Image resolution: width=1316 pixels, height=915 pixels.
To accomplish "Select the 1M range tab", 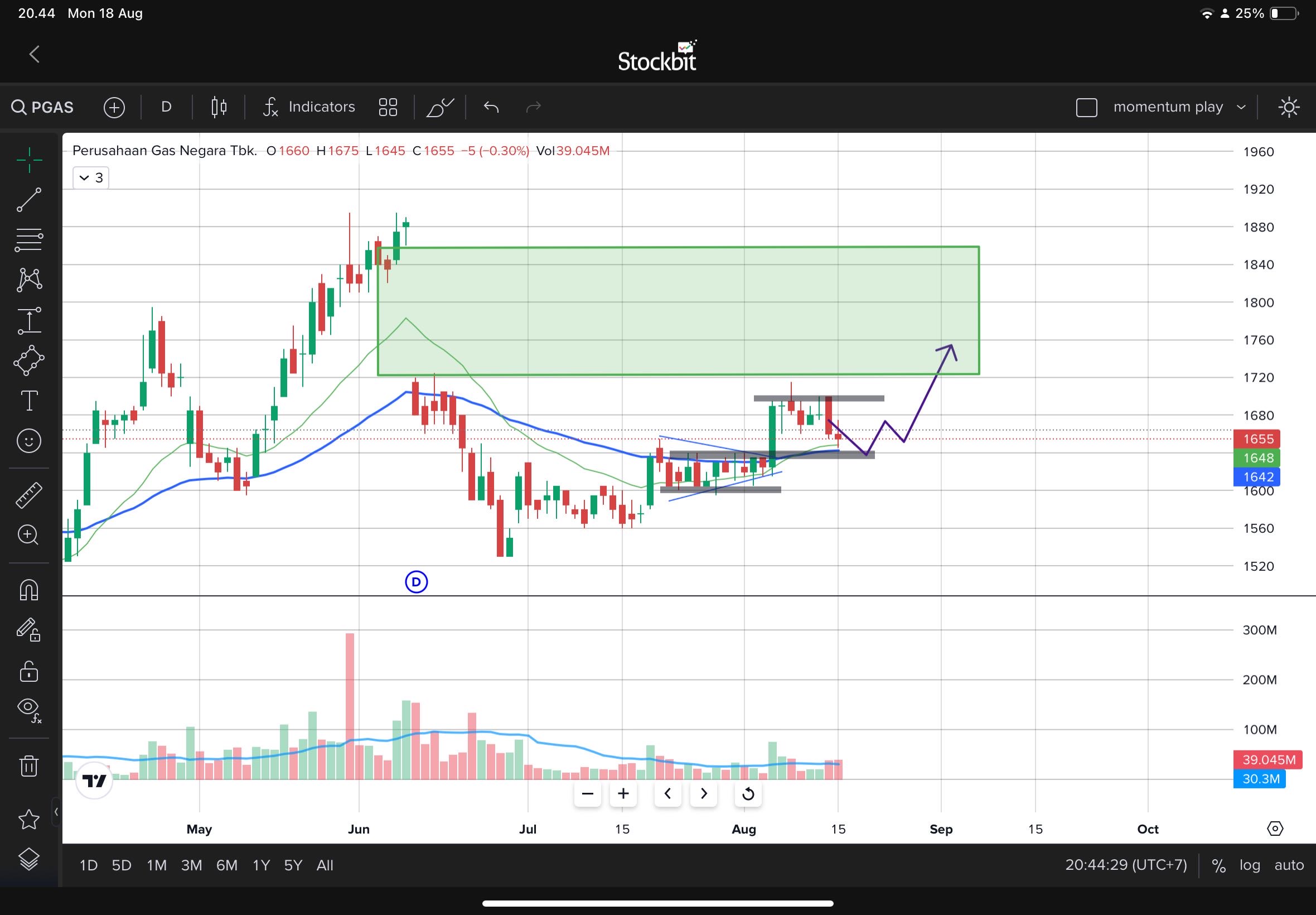I will (156, 865).
